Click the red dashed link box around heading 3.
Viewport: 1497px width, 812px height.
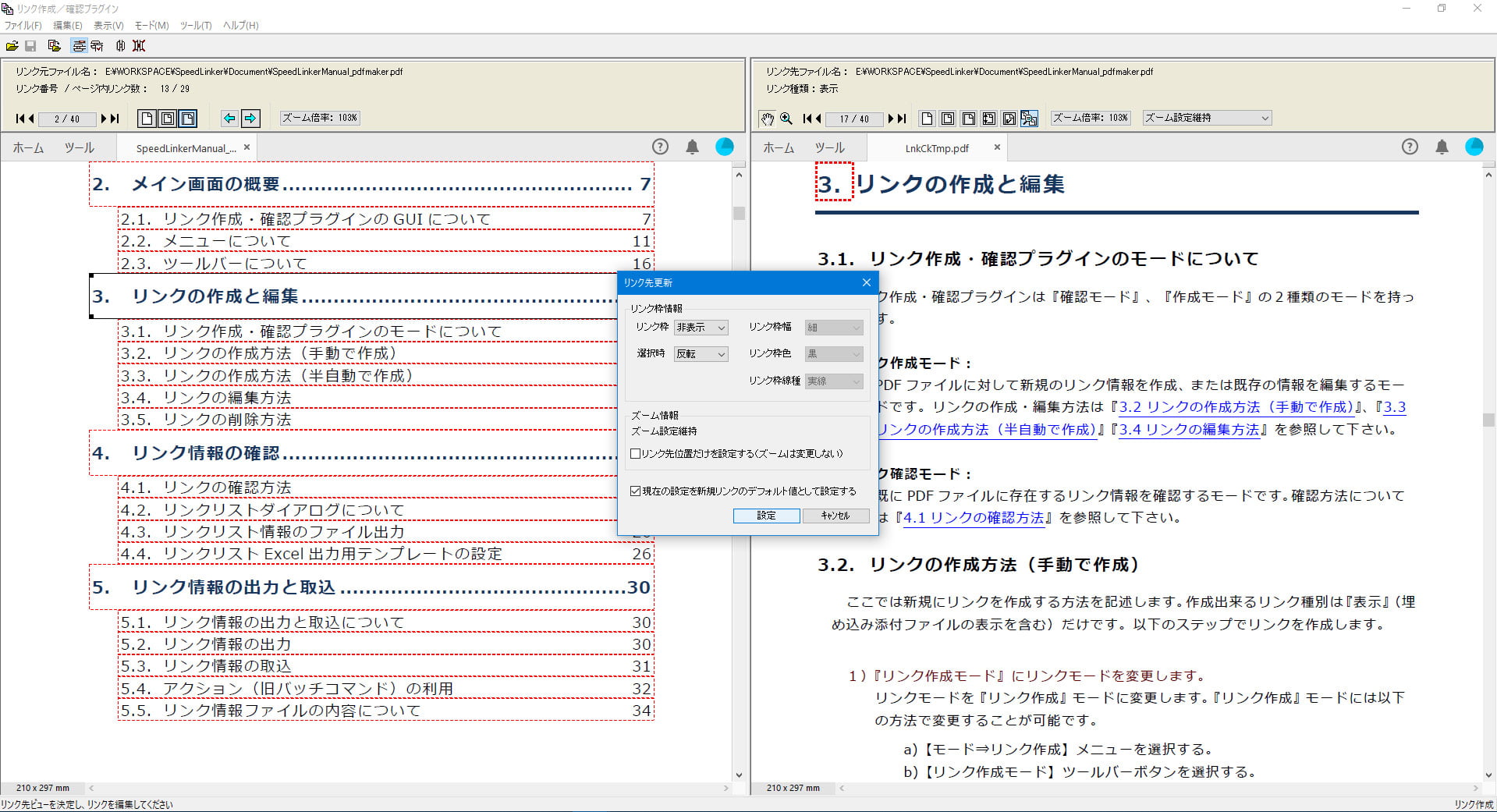pos(834,182)
